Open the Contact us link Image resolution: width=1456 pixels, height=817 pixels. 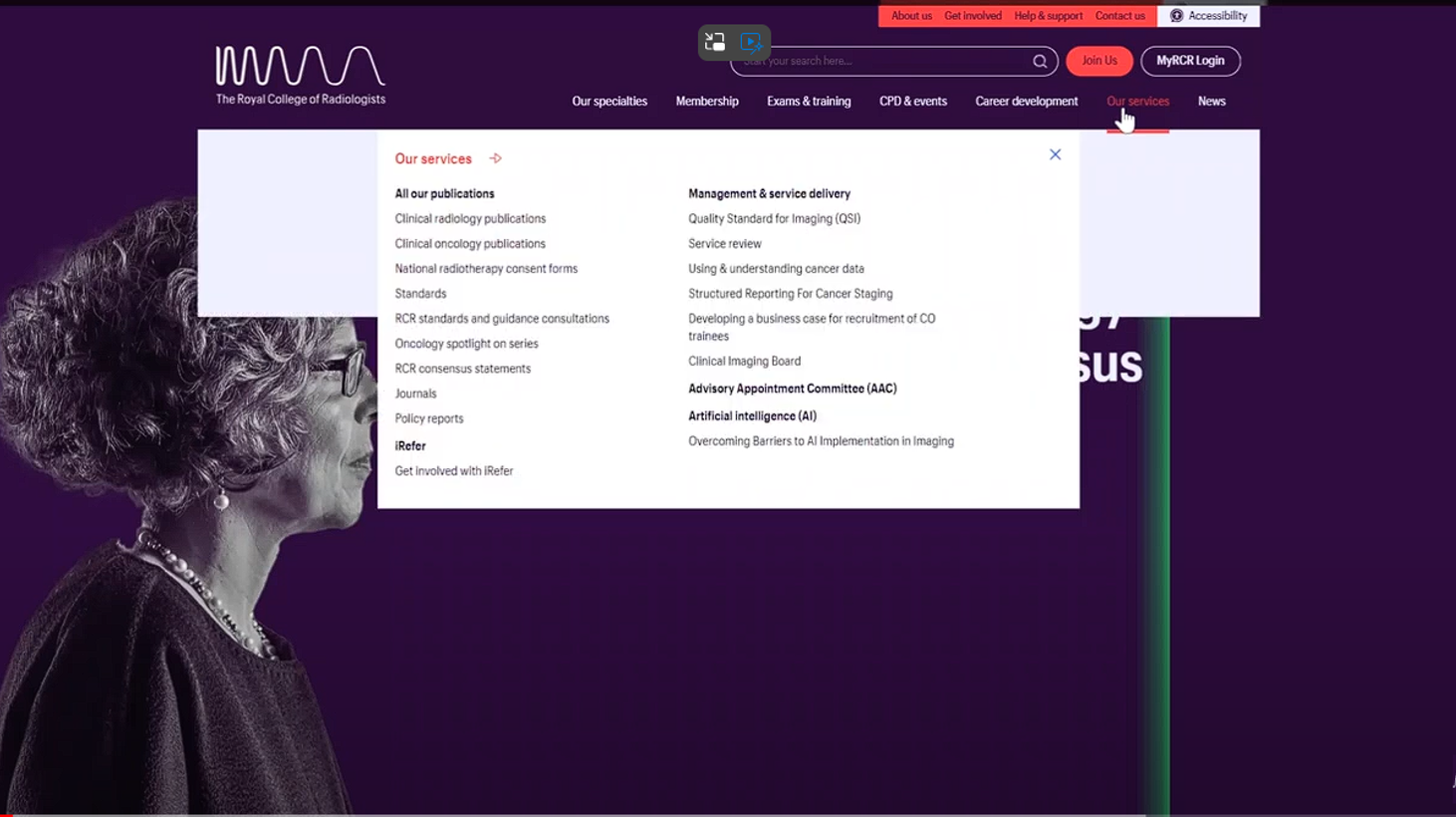tap(1120, 16)
